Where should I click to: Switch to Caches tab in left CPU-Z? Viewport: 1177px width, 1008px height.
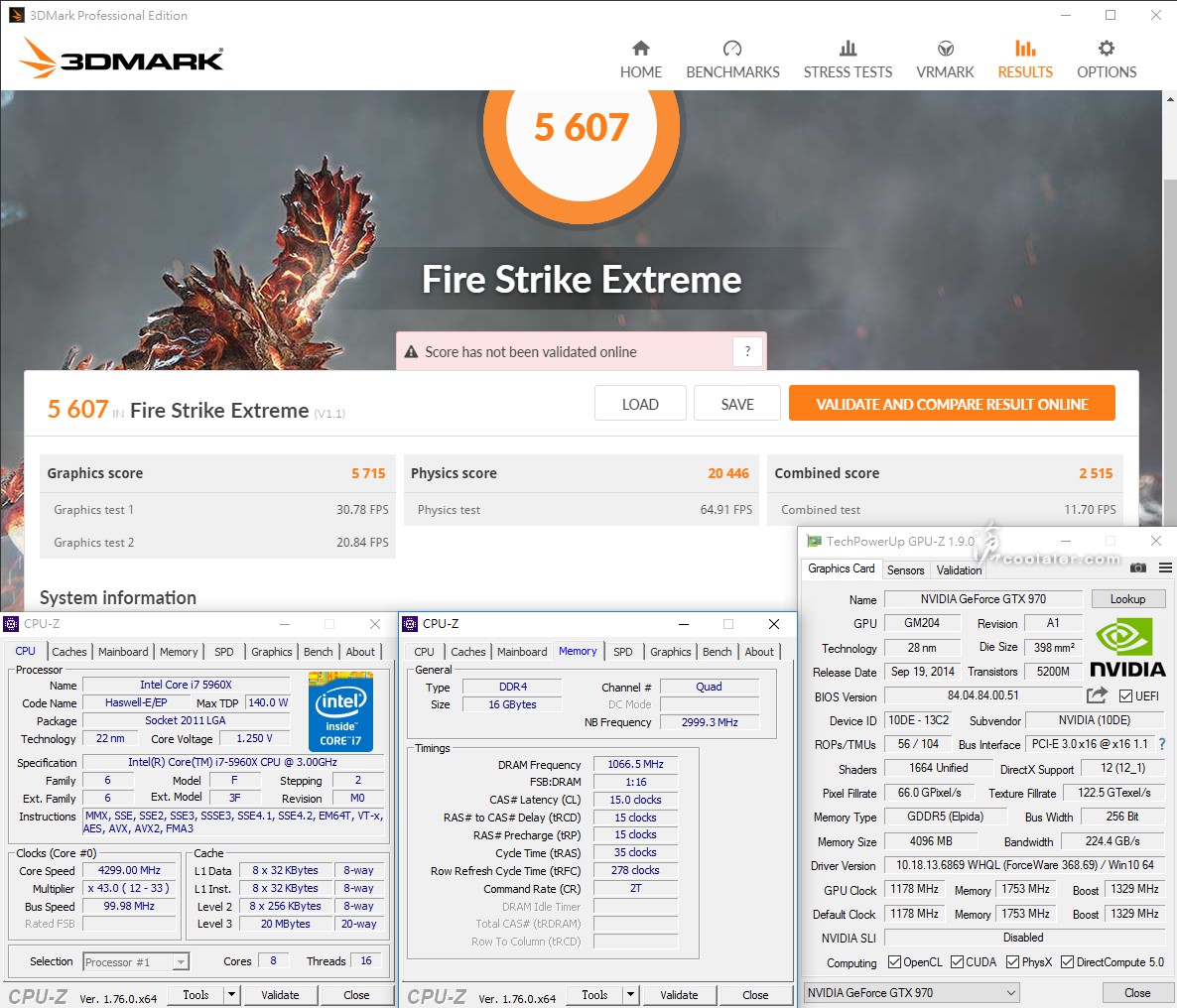(69, 652)
